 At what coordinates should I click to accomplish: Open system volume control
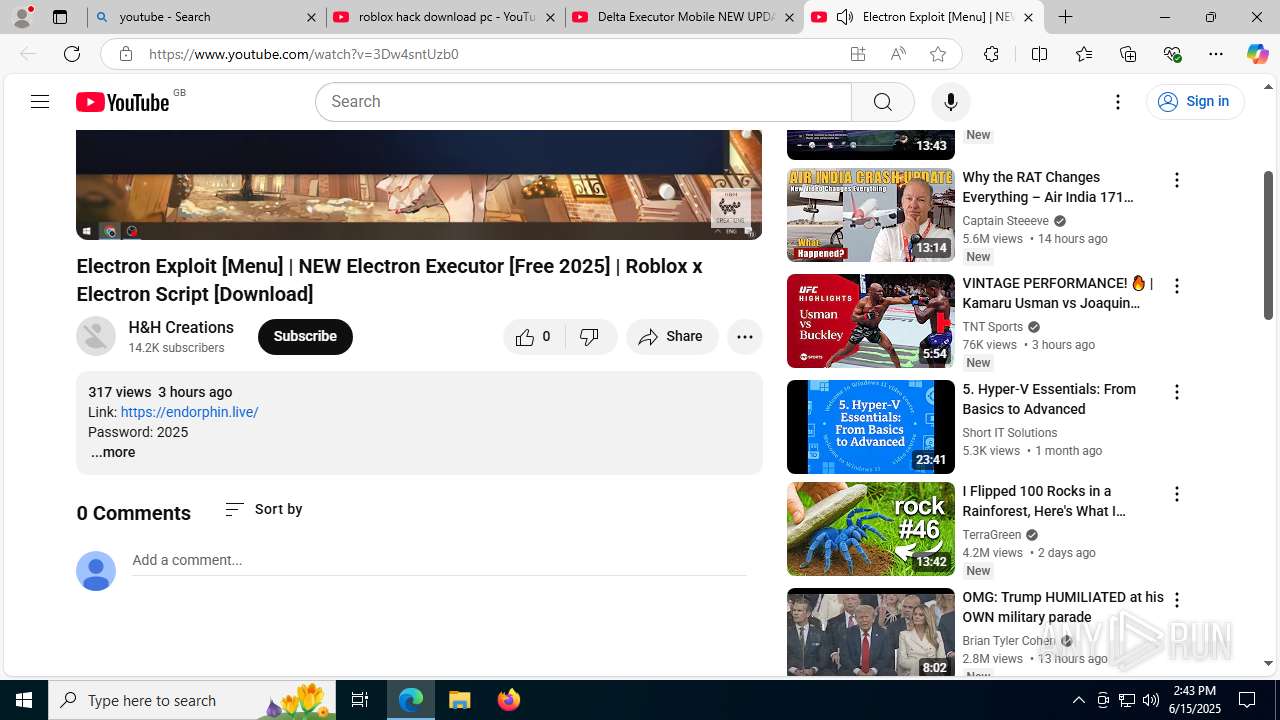pos(1151,700)
